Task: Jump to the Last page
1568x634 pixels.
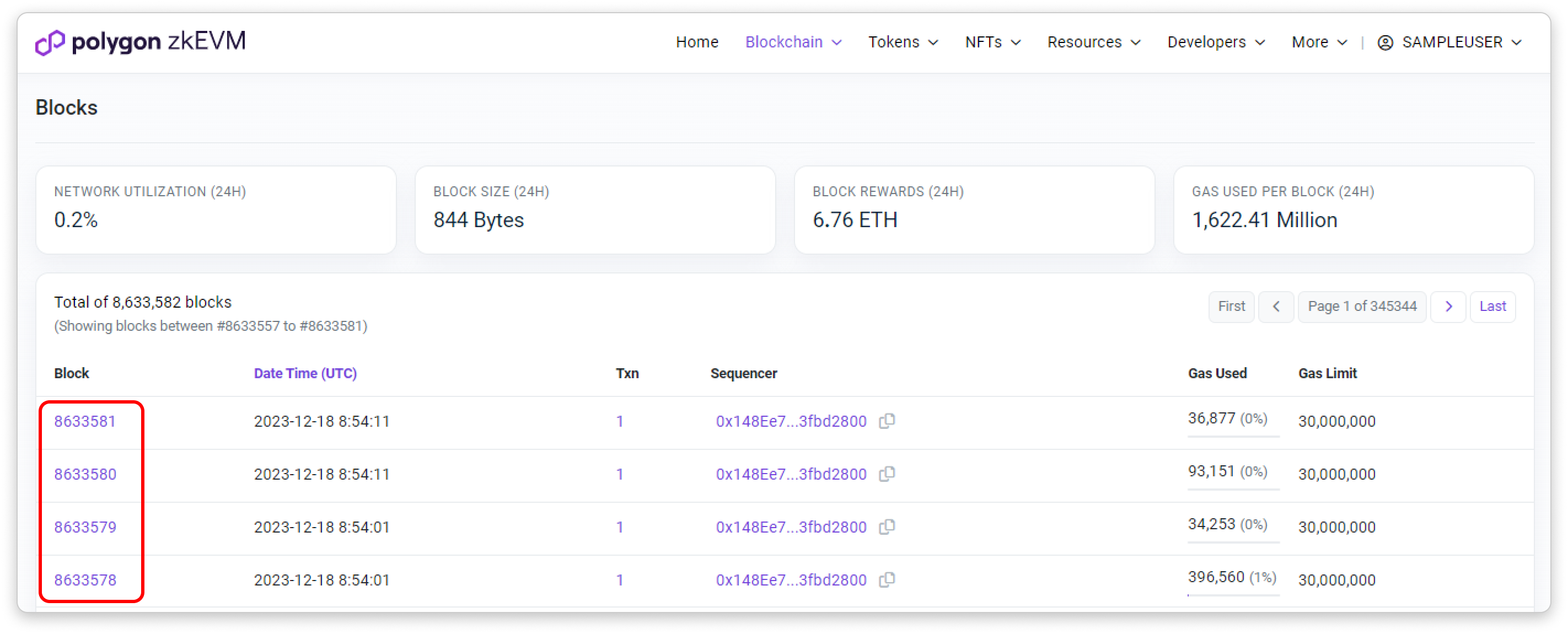Action: 1492,306
